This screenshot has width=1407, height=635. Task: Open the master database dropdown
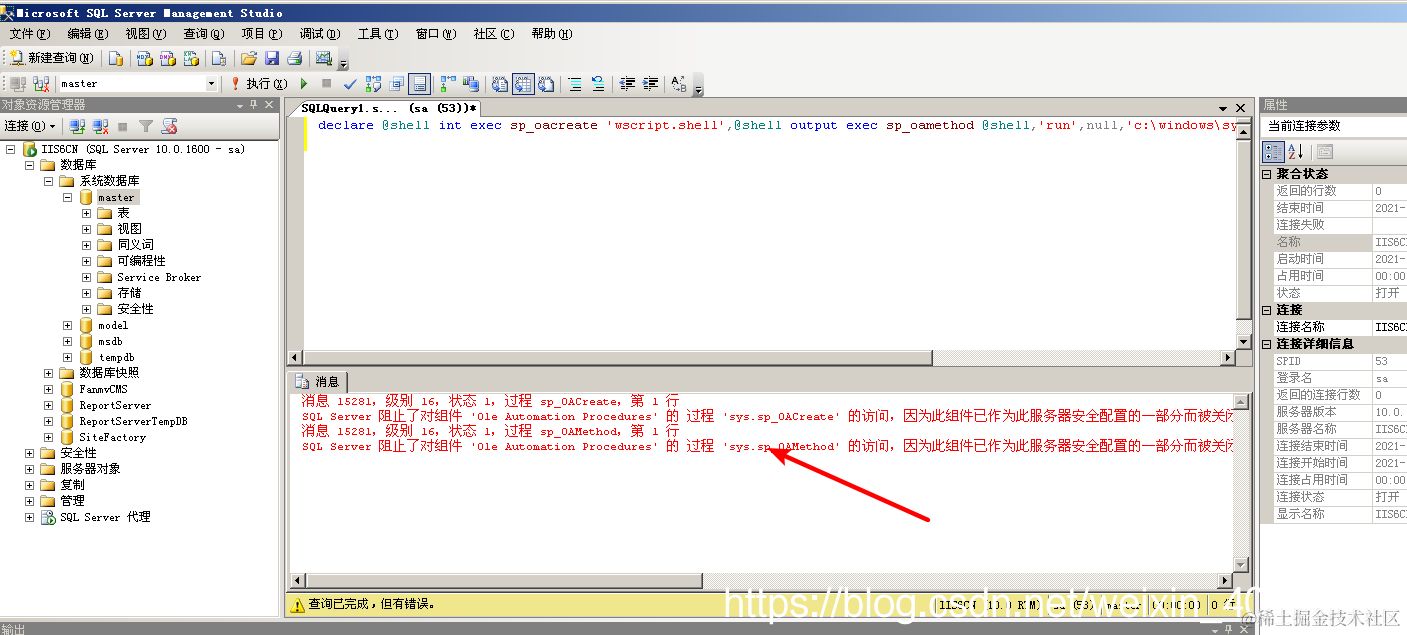pos(211,84)
